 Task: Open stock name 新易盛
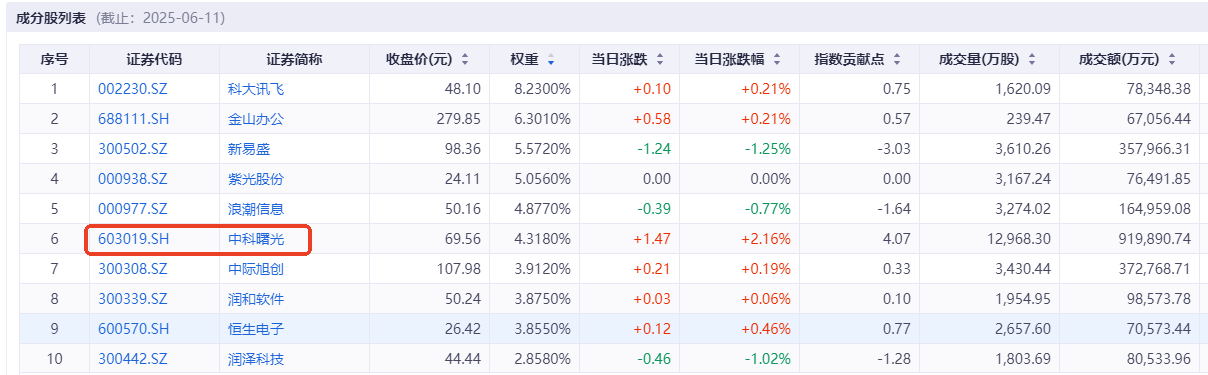pos(249,149)
